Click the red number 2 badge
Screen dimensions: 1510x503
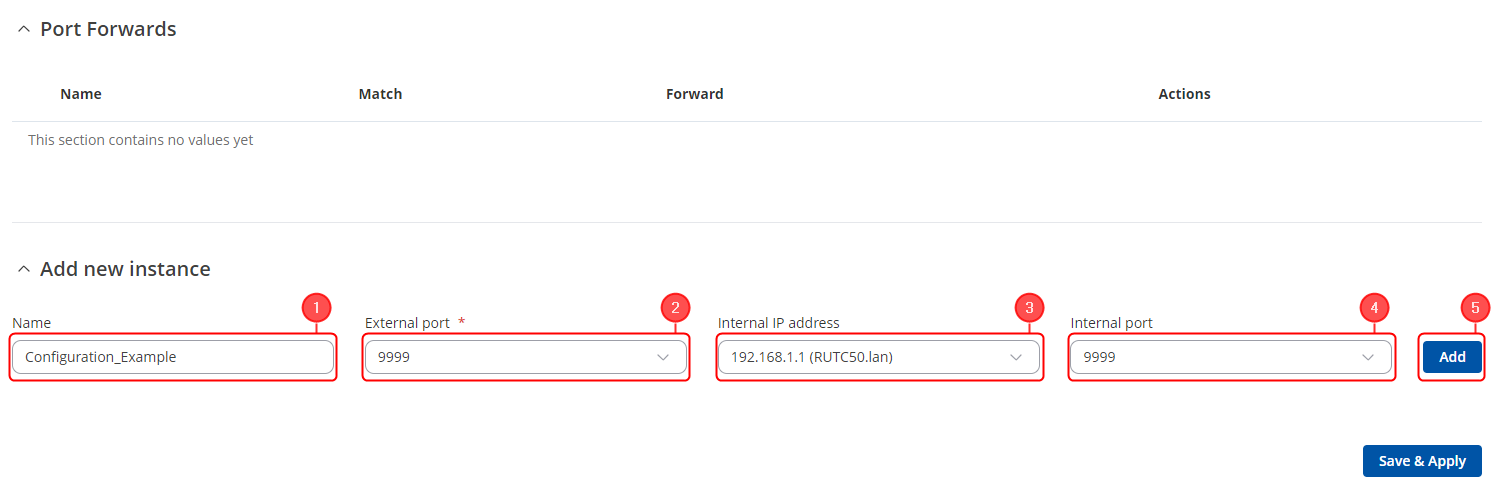tap(675, 307)
